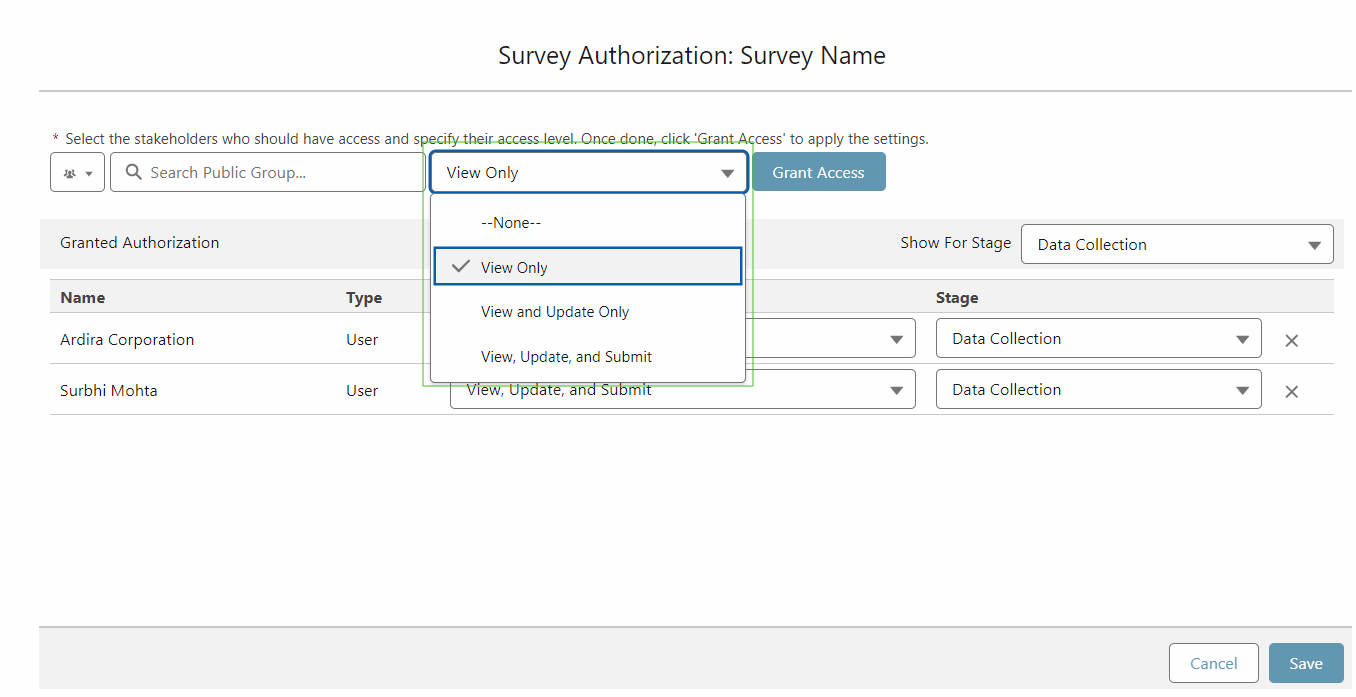Select View, Update, and Submit option
The width and height of the screenshot is (1356, 697).
pos(567,356)
